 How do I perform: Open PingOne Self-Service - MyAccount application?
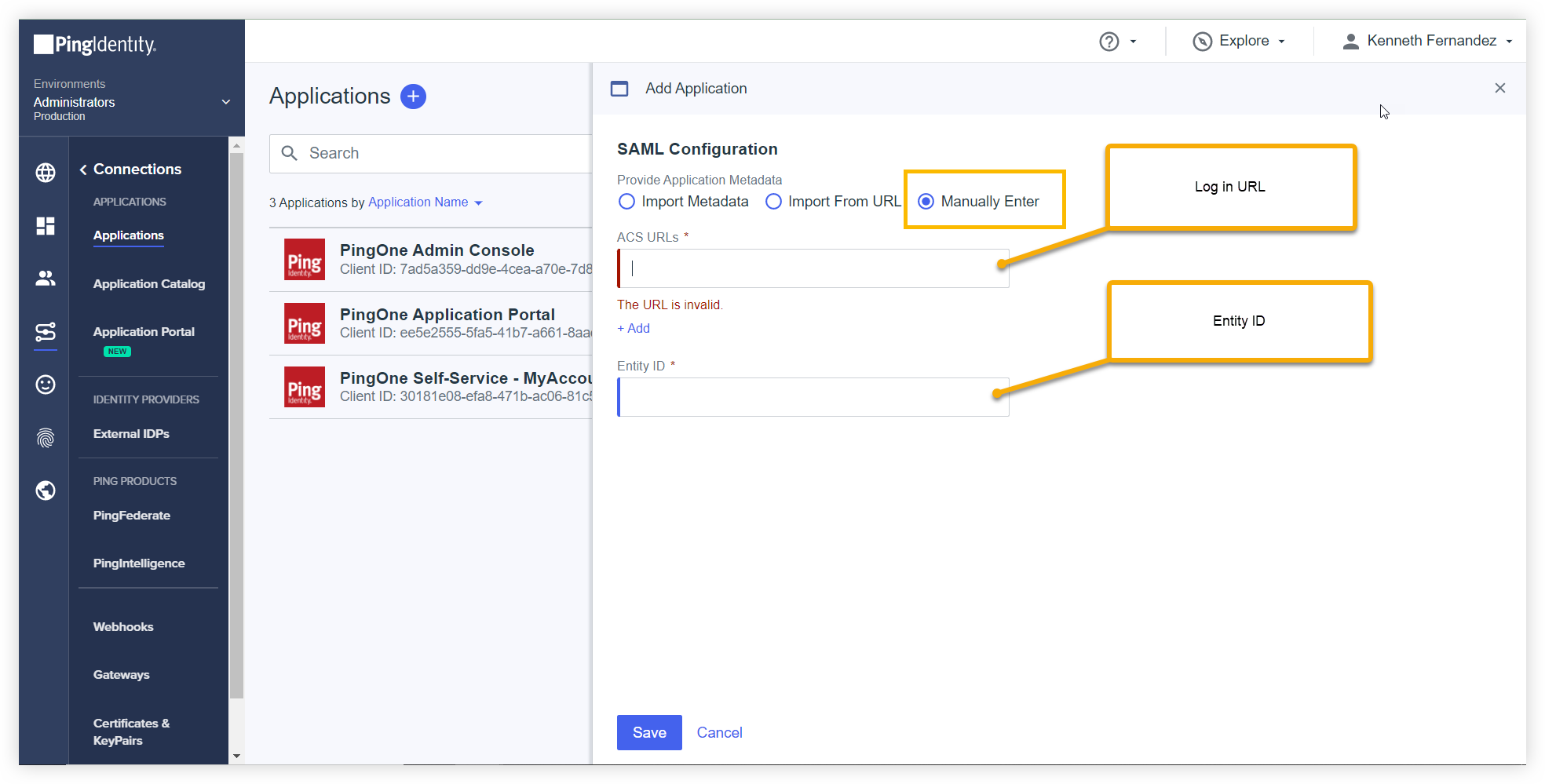[431, 387]
